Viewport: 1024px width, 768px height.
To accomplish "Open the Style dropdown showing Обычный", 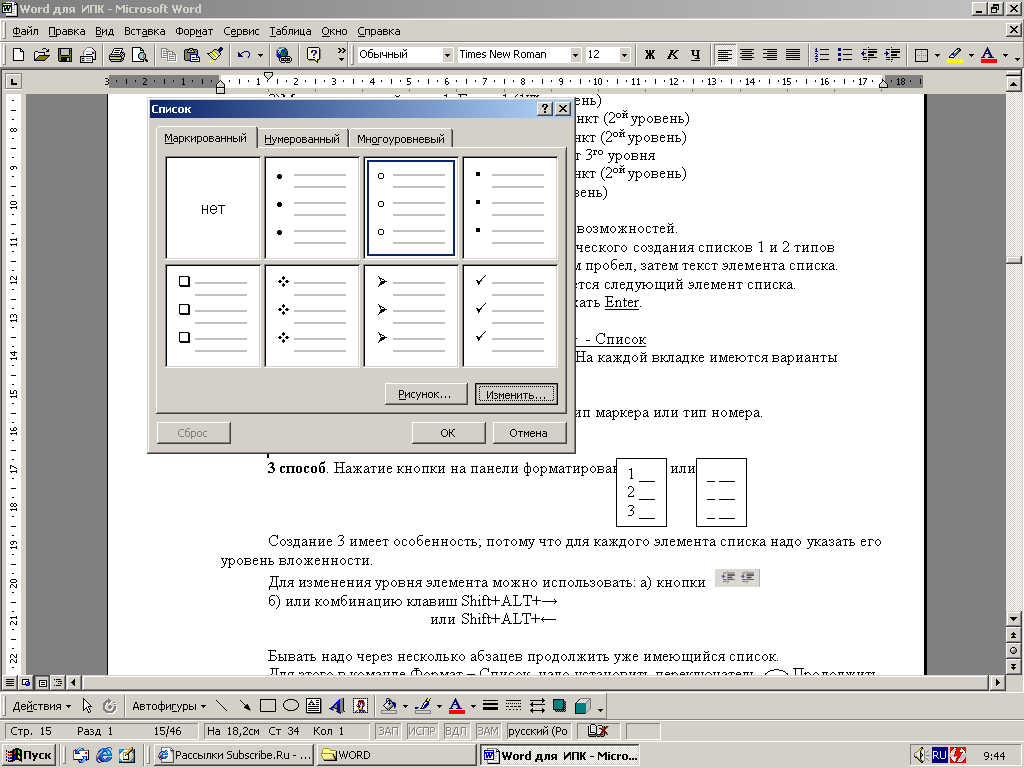I will tap(447, 55).
